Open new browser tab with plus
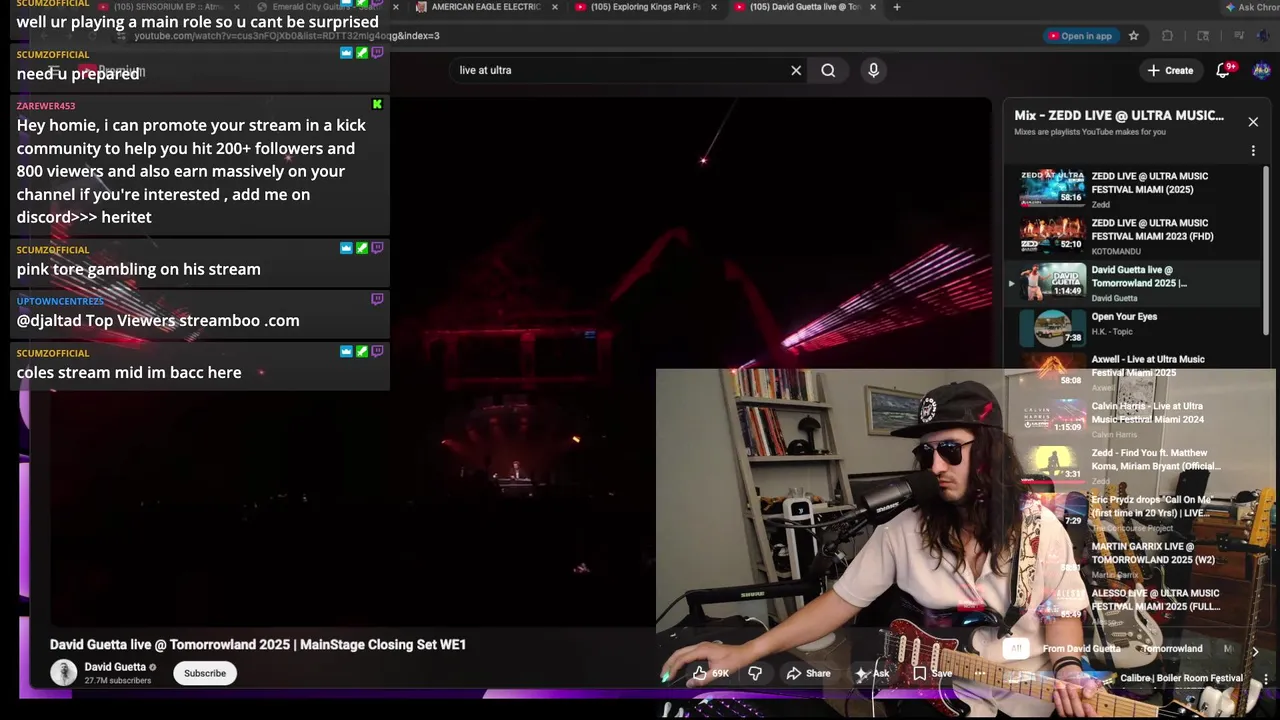Viewport: 1280px width, 720px height. point(896,7)
